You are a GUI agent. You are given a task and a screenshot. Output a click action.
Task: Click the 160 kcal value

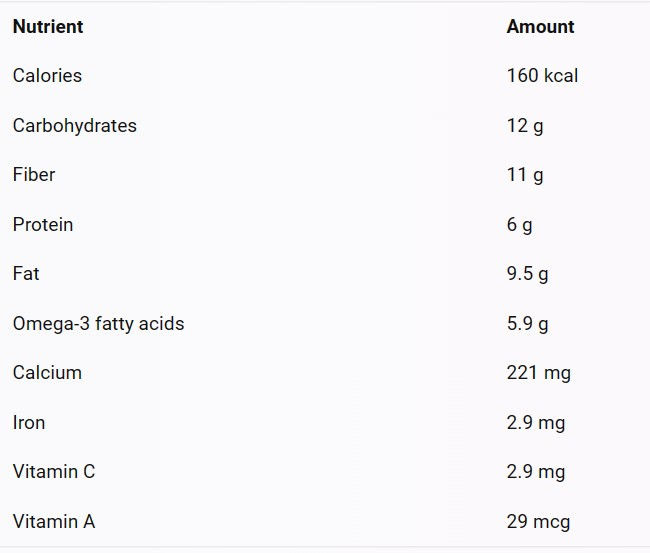click(542, 75)
